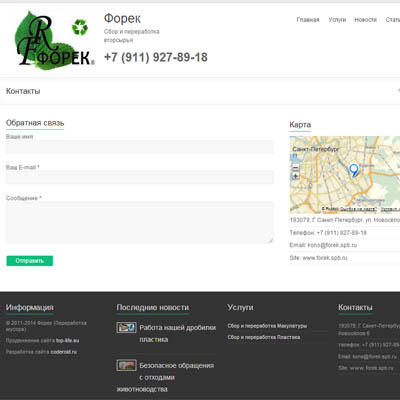Click the footer Site www.forek.spb.ru line
The width and height of the screenshot is (400, 400).
coord(366,368)
